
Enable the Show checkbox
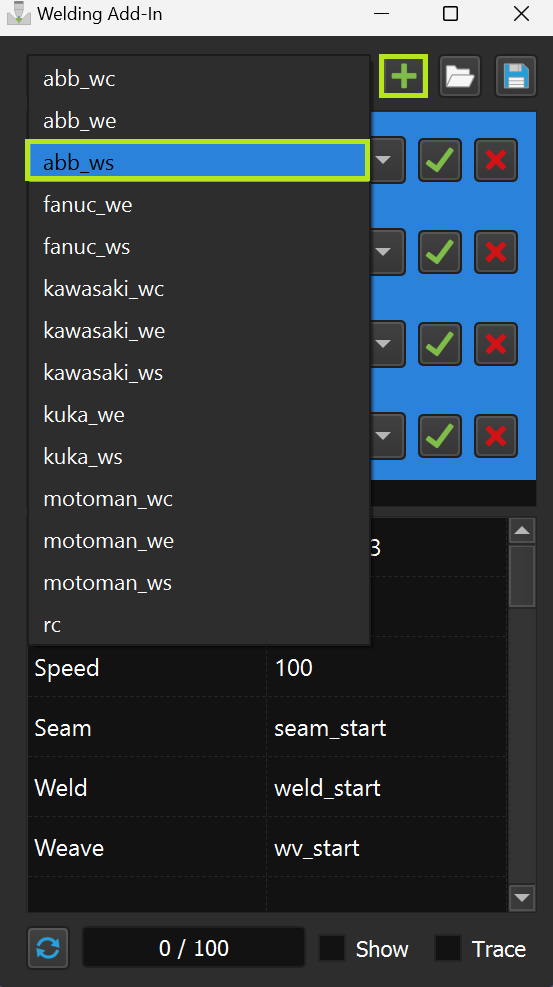coord(332,948)
